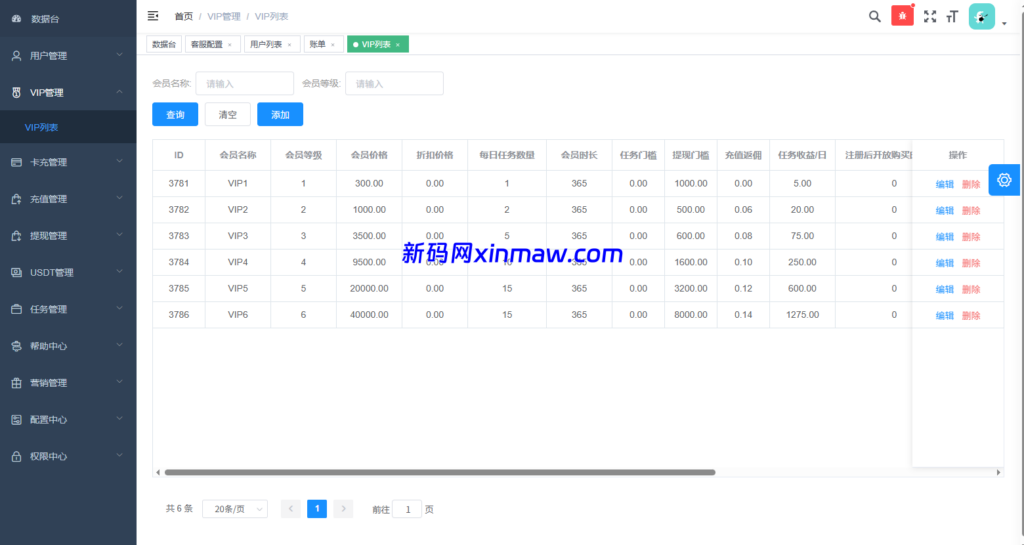Click 编辑 for VIP6 row
This screenshot has width=1024, height=545.
pyautogui.click(x=945, y=315)
